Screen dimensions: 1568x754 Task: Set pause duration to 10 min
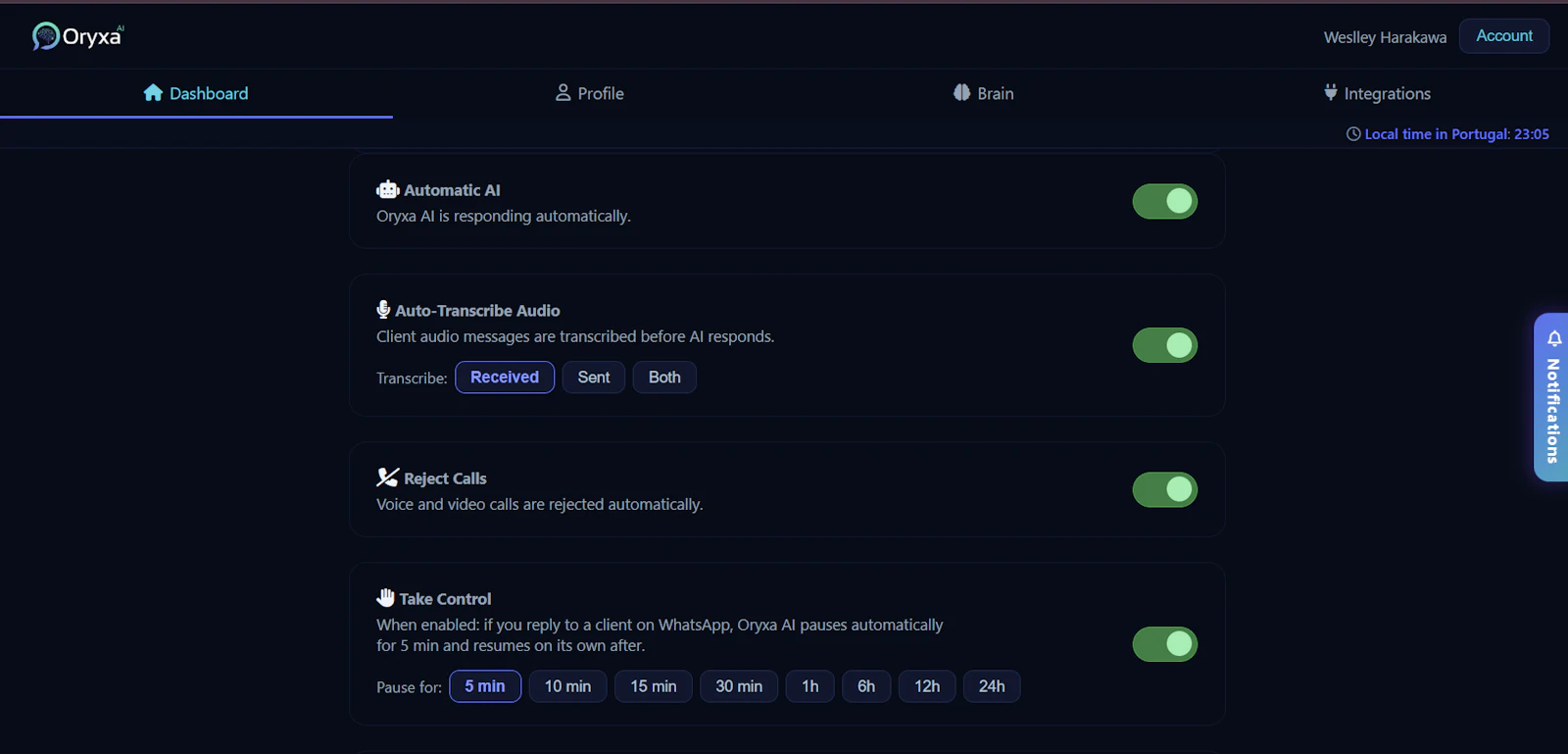tap(568, 686)
